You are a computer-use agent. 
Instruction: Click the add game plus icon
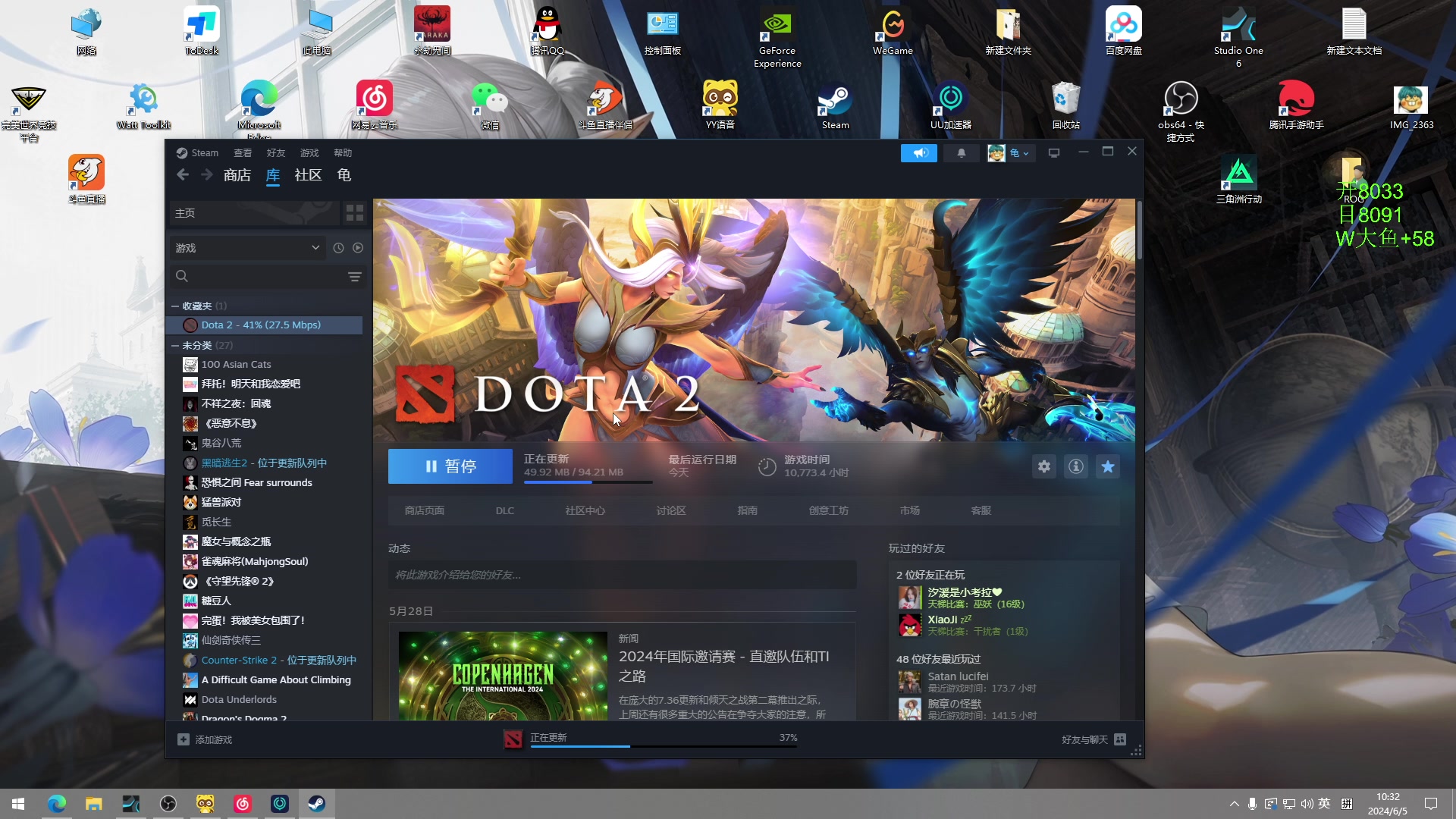point(184,739)
